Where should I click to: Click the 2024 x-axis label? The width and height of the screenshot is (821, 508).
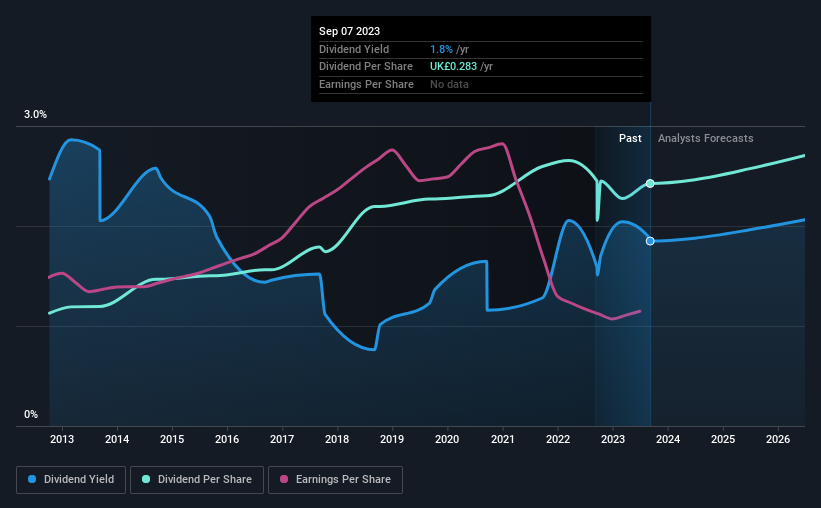tap(668, 439)
